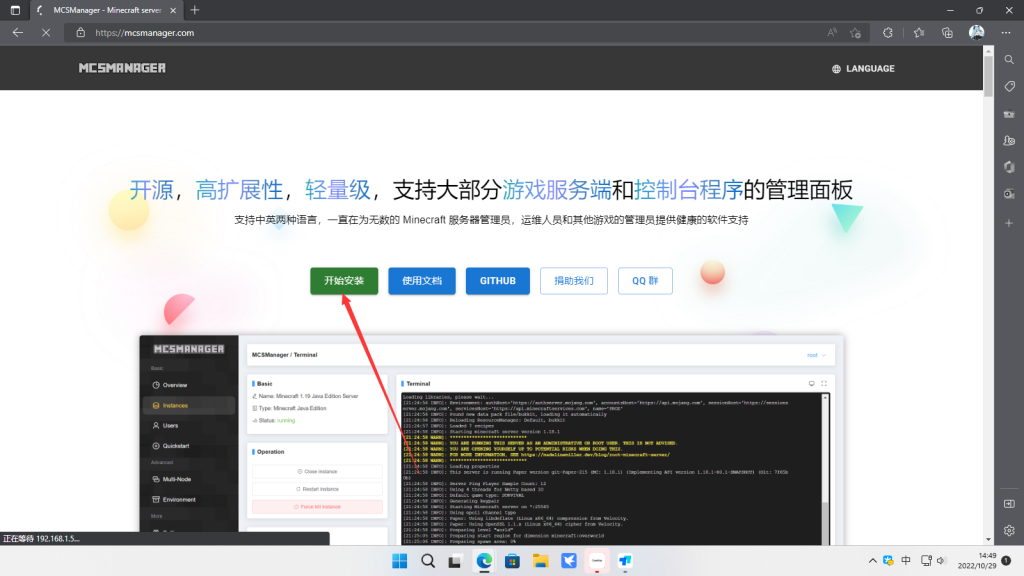Open tab actions menu icon

15,10
